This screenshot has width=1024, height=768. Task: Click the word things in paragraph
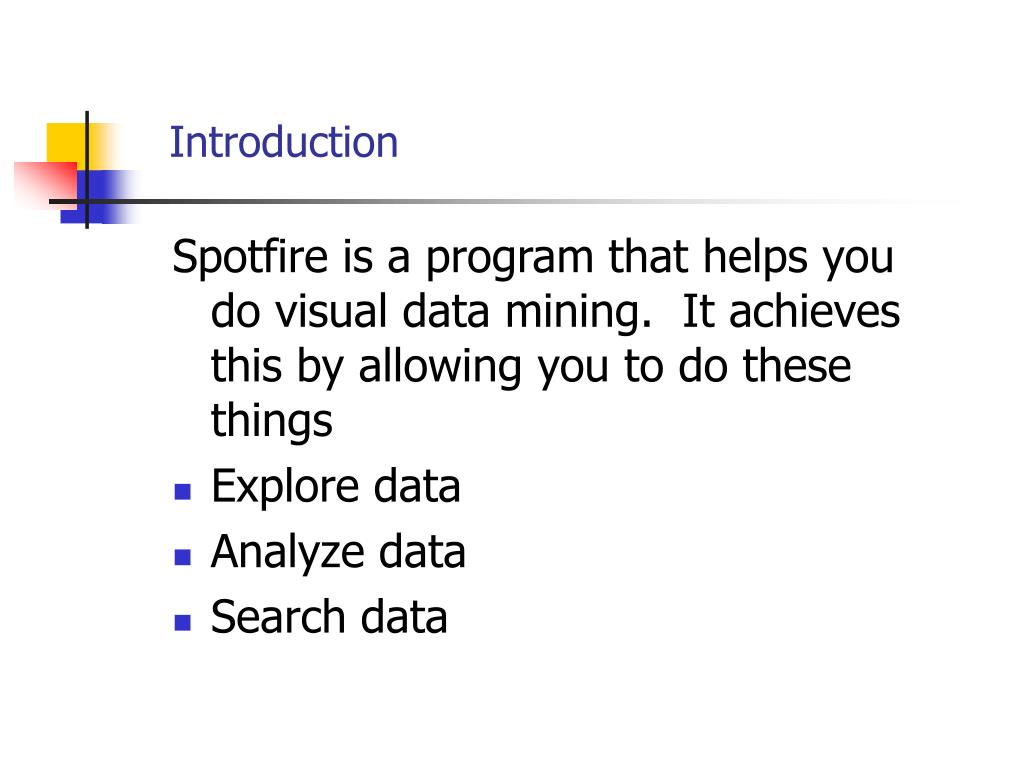(272, 420)
